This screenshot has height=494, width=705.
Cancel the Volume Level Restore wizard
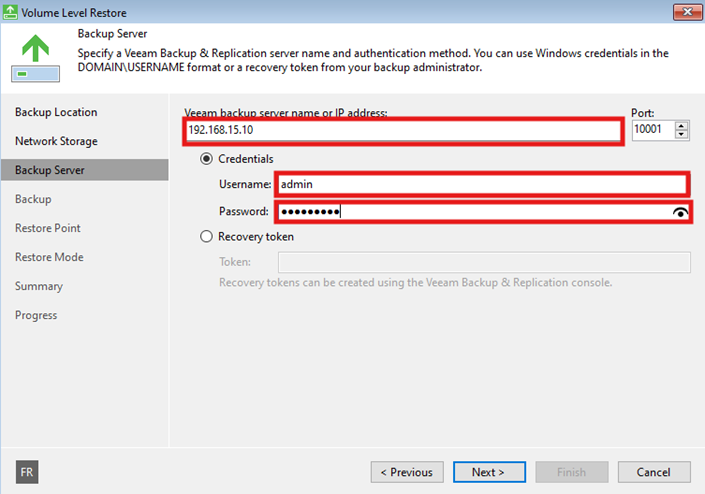[654, 472]
